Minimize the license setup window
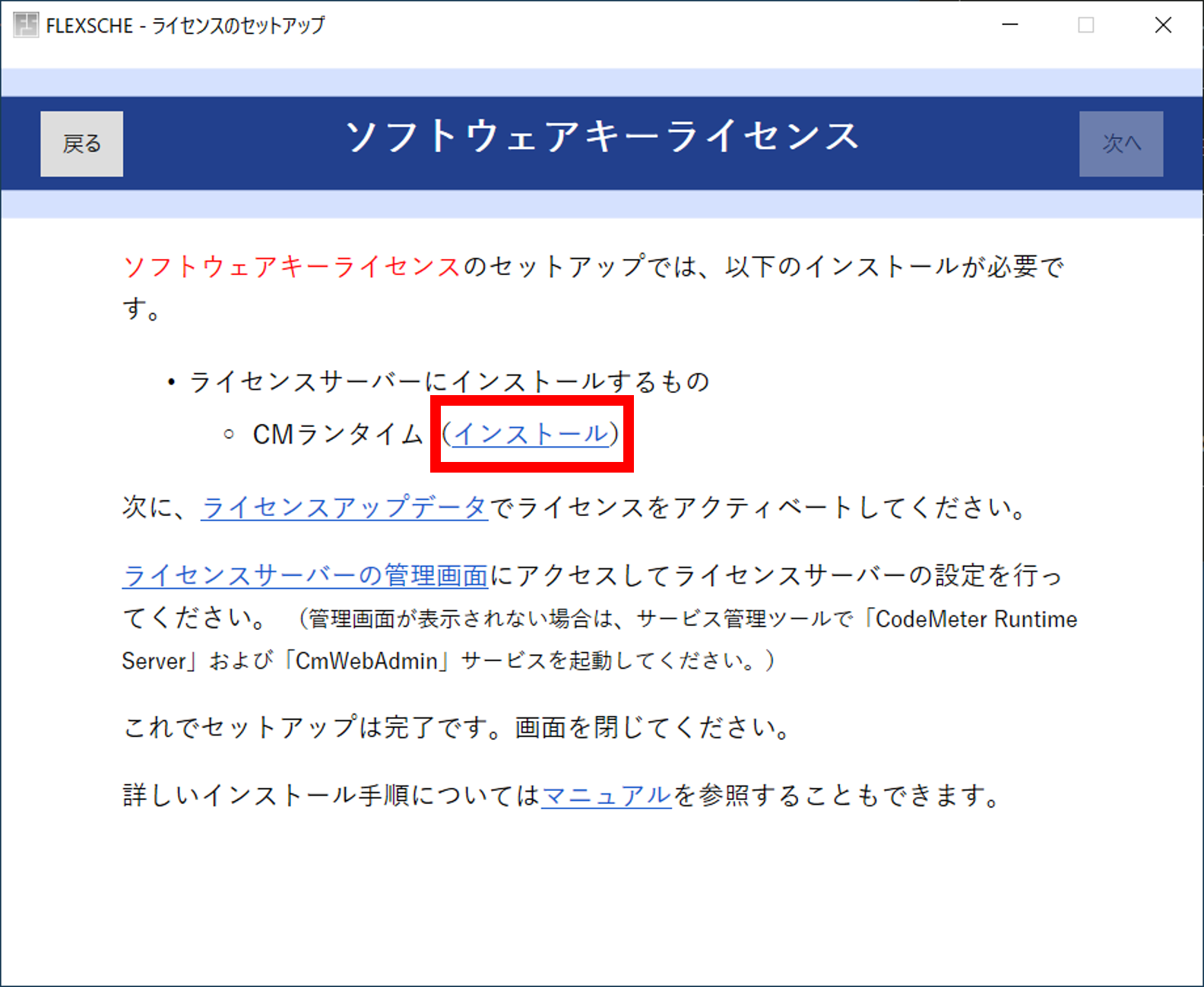Viewport: 1204px width, 987px height. [1009, 25]
